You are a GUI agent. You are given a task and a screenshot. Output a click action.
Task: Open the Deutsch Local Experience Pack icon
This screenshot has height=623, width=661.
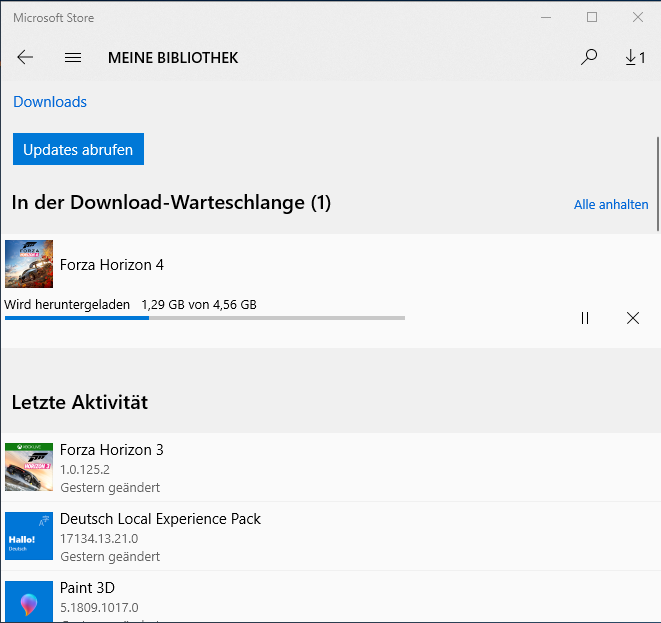pos(29,536)
